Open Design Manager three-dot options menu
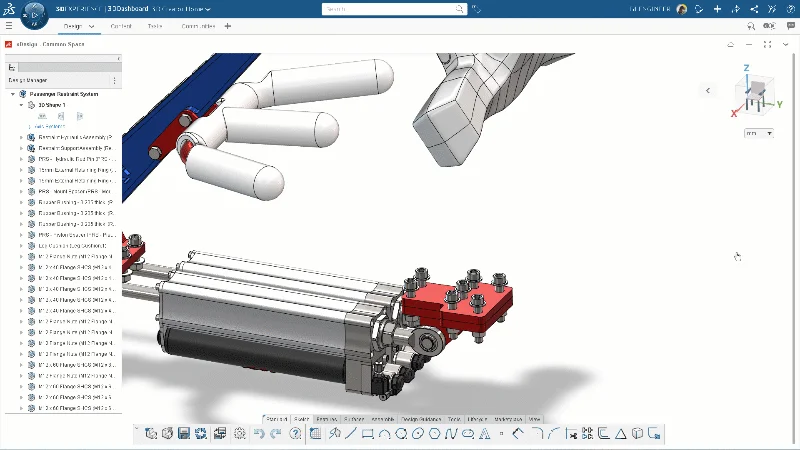 point(114,80)
